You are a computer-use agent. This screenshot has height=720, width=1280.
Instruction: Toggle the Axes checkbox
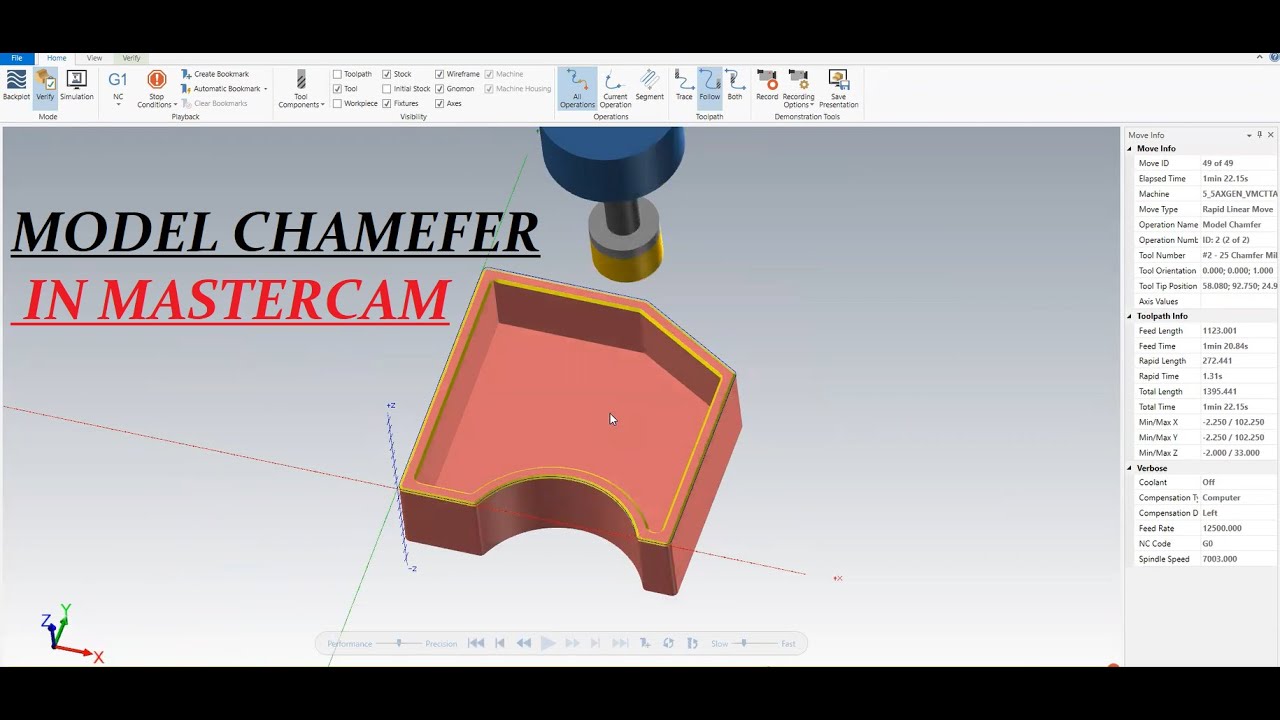pos(440,103)
